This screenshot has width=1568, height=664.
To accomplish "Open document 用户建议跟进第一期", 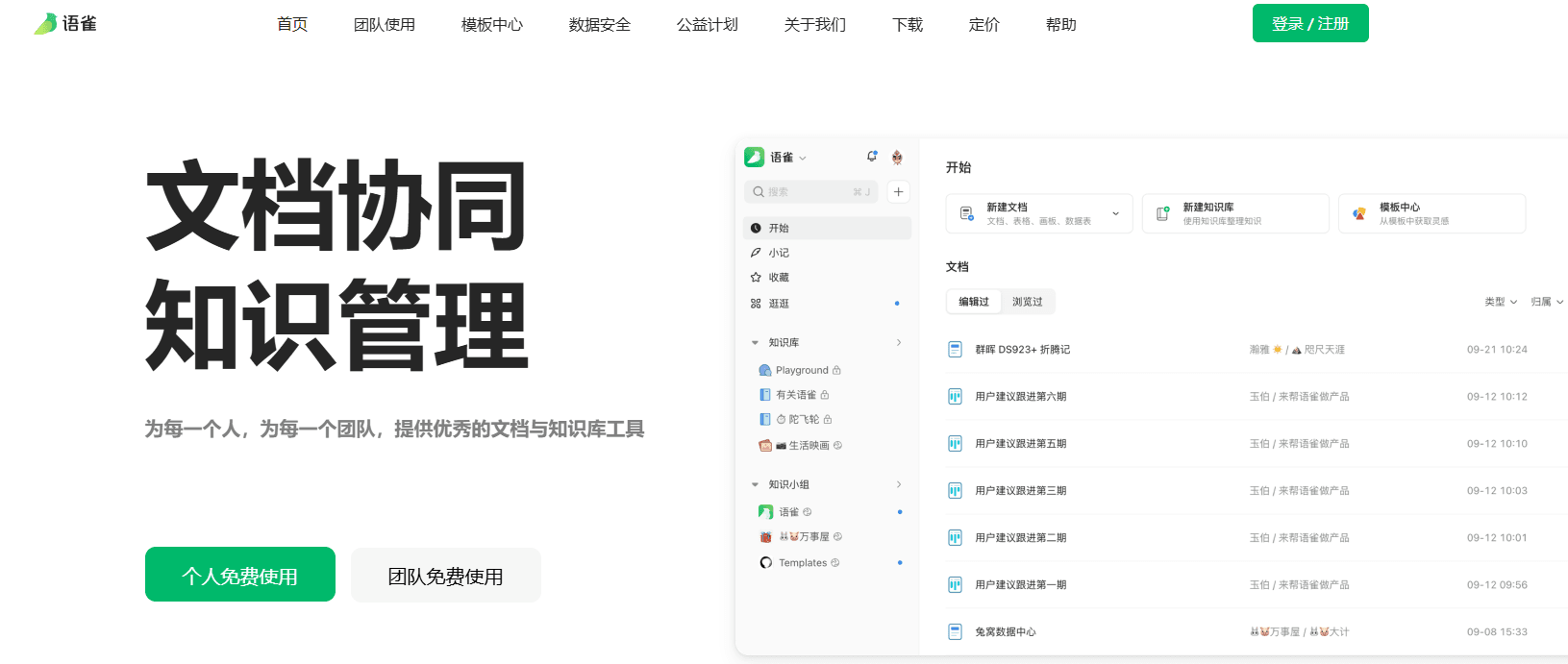I will coord(1021,585).
